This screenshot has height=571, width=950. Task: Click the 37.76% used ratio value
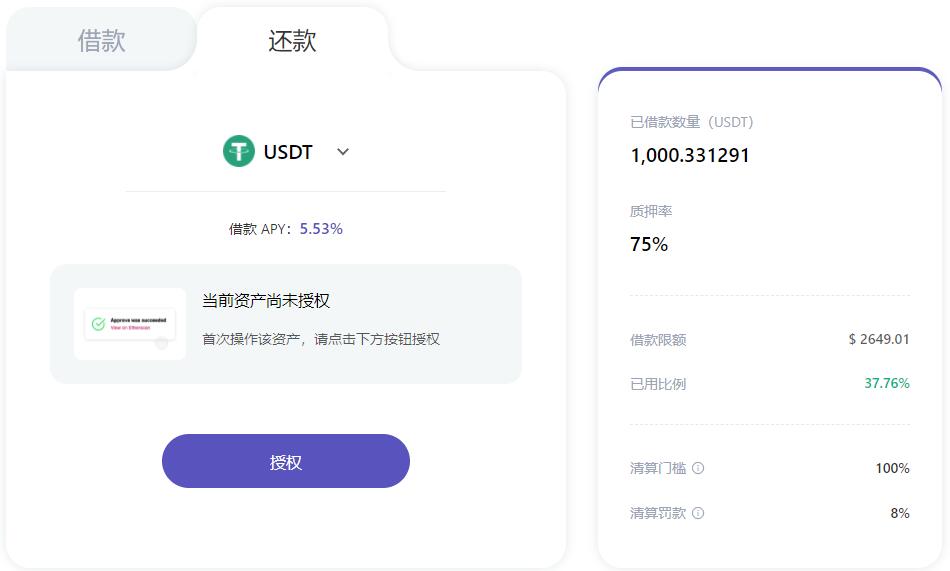(x=886, y=383)
